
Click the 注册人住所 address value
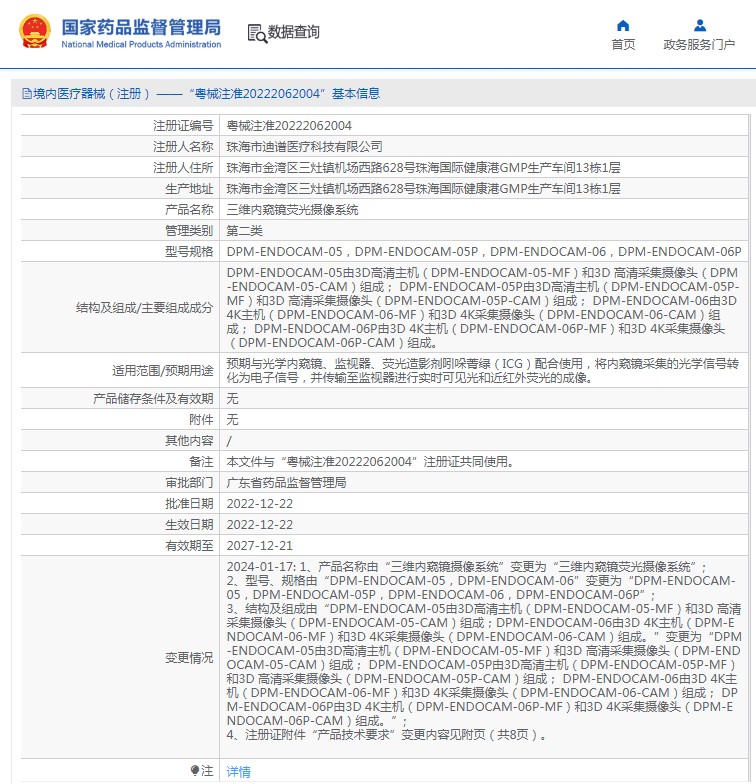pyautogui.click(x=424, y=168)
